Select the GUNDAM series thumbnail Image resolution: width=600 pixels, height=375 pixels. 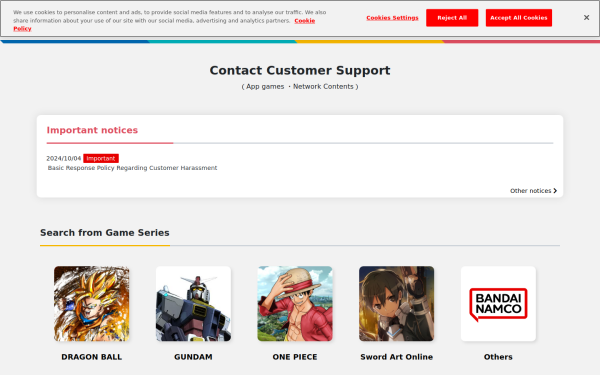pyautogui.click(x=193, y=304)
